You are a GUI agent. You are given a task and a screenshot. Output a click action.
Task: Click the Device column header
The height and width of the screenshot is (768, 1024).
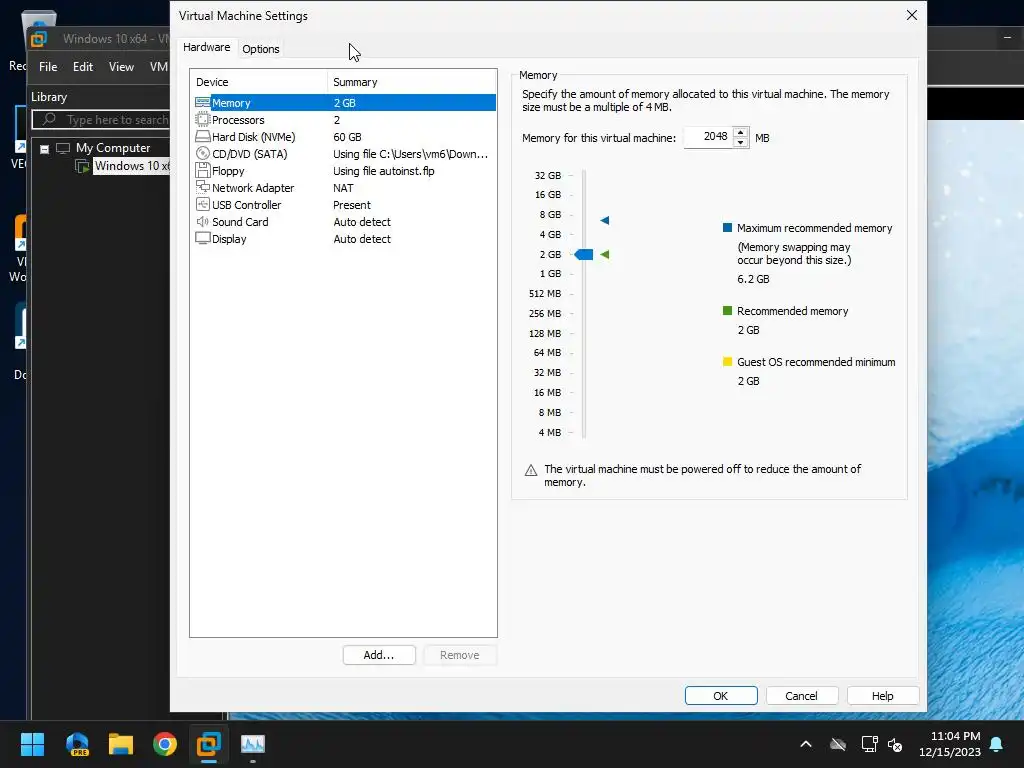(259, 82)
